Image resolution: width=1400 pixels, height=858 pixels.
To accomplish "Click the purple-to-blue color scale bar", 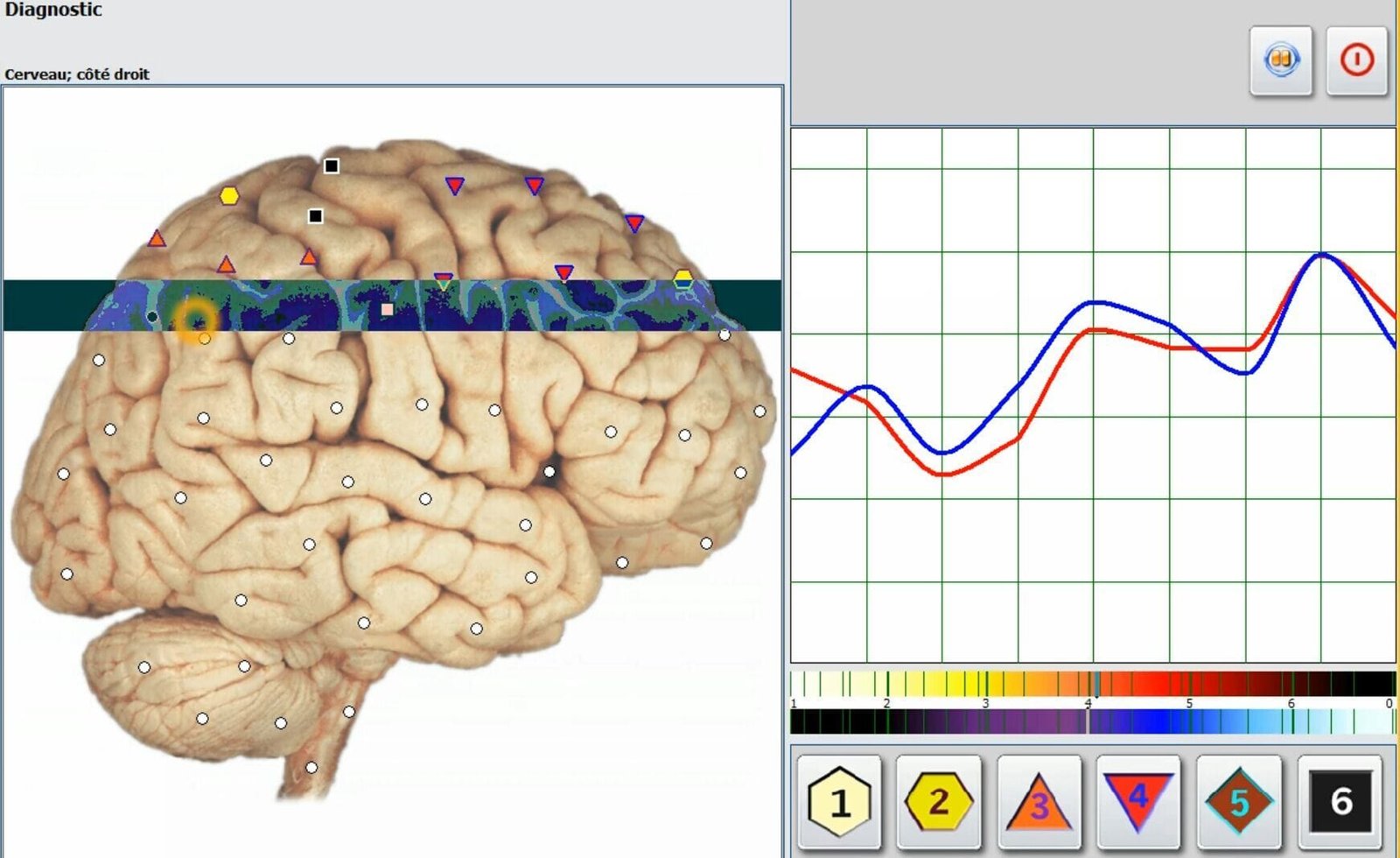I will tap(1092, 721).
